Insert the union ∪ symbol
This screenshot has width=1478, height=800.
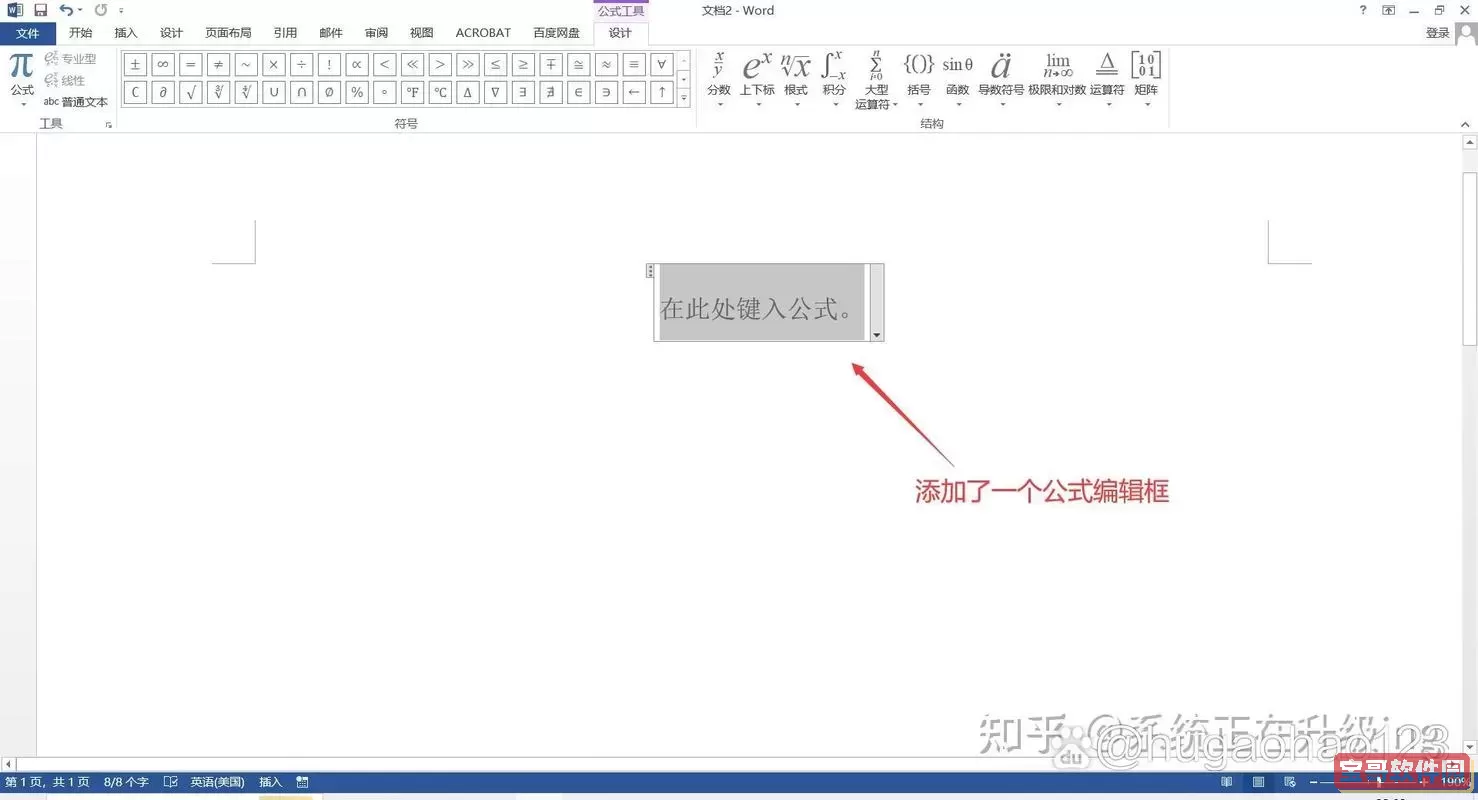tap(273, 93)
